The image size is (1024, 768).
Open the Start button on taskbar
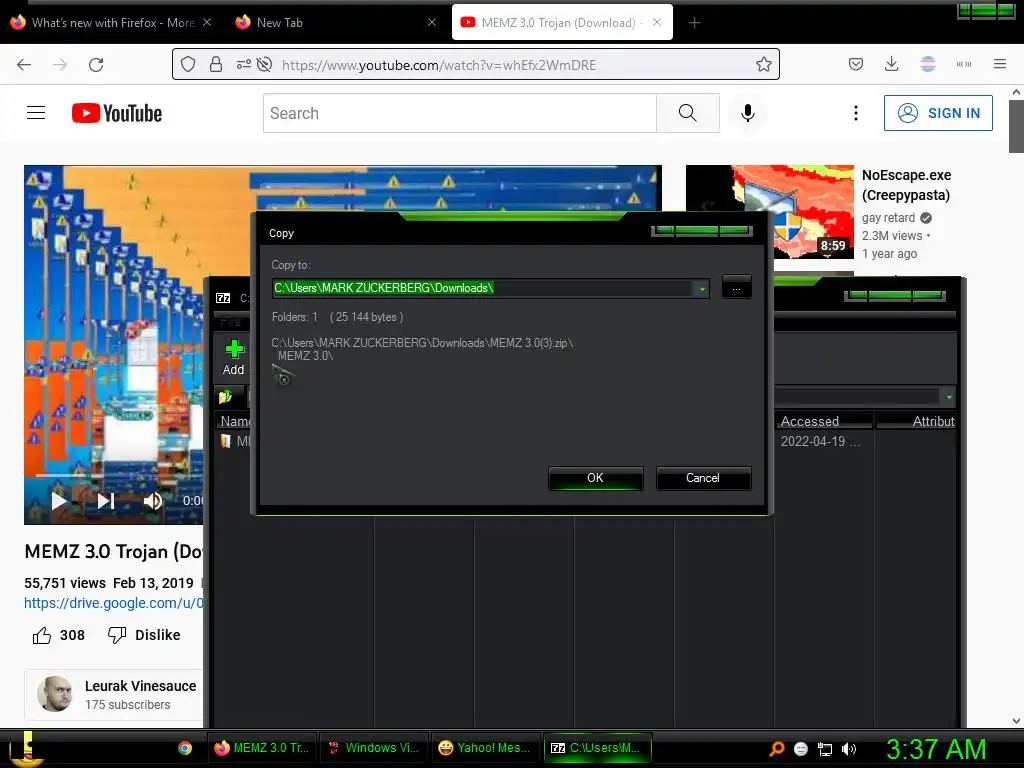pos(26,748)
